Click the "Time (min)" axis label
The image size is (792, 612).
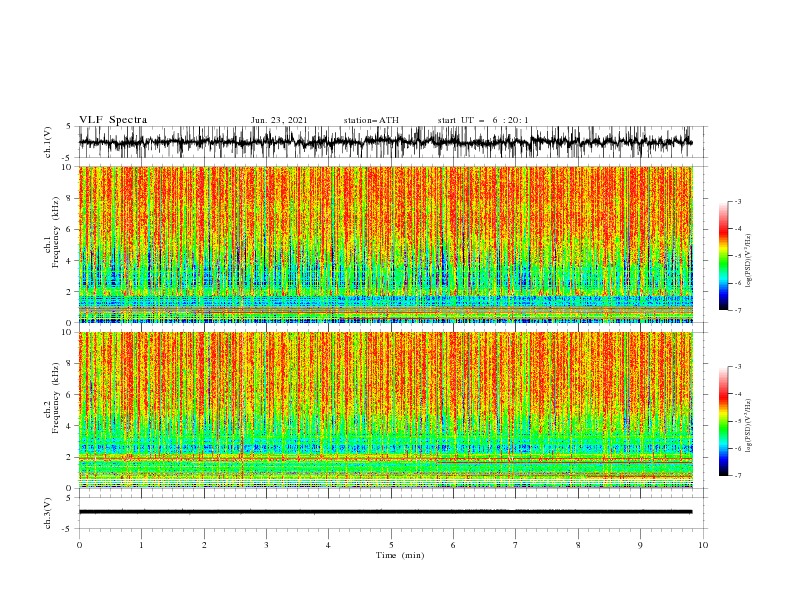[x=400, y=555]
